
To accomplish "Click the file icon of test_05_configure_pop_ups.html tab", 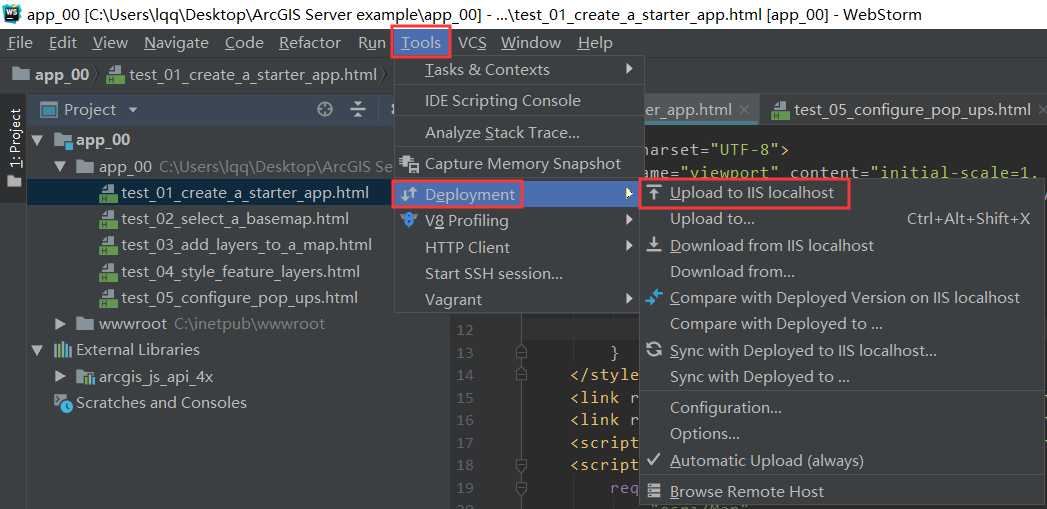I will [x=780, y=110].
